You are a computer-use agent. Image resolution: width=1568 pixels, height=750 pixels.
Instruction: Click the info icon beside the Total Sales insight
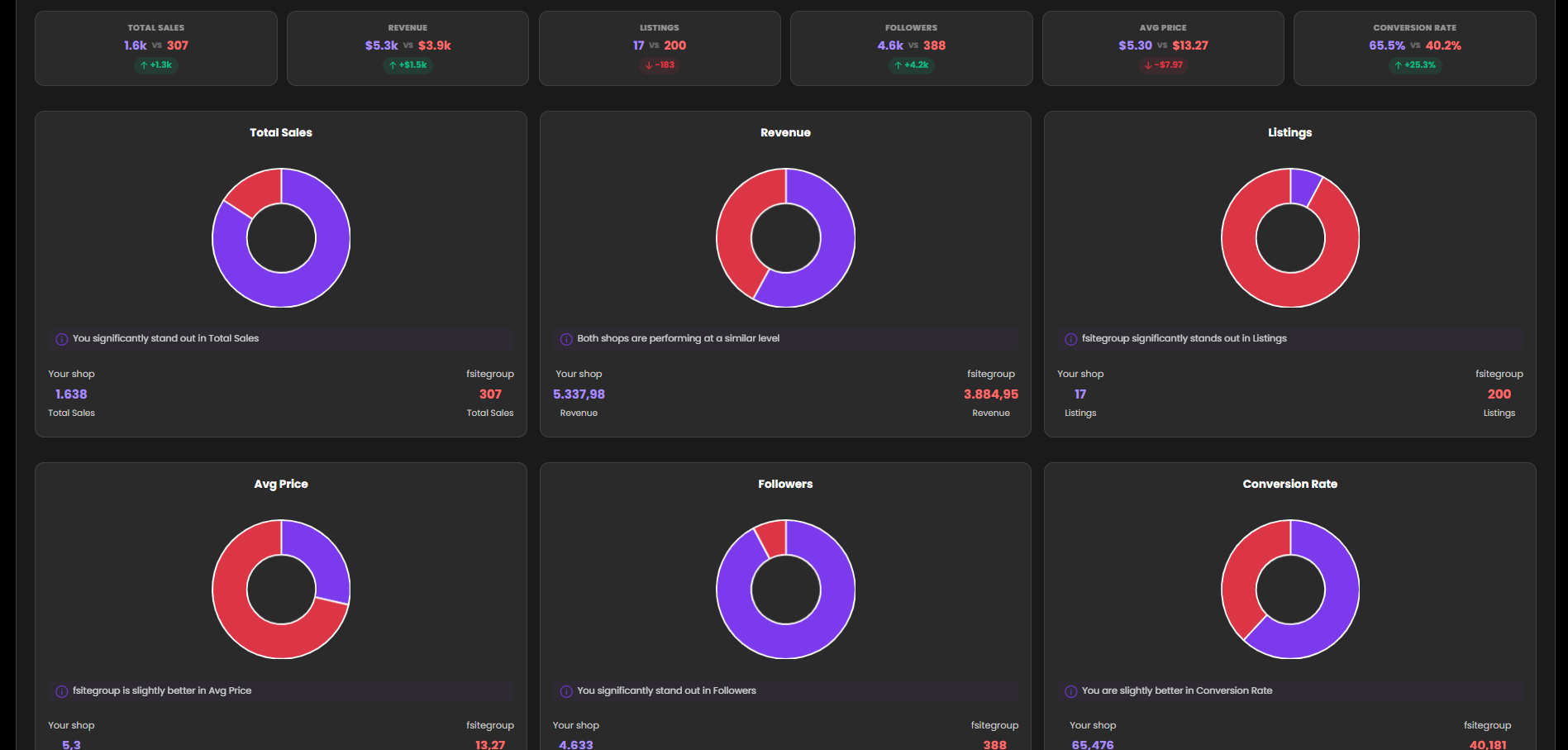click(x=61, y=339)
